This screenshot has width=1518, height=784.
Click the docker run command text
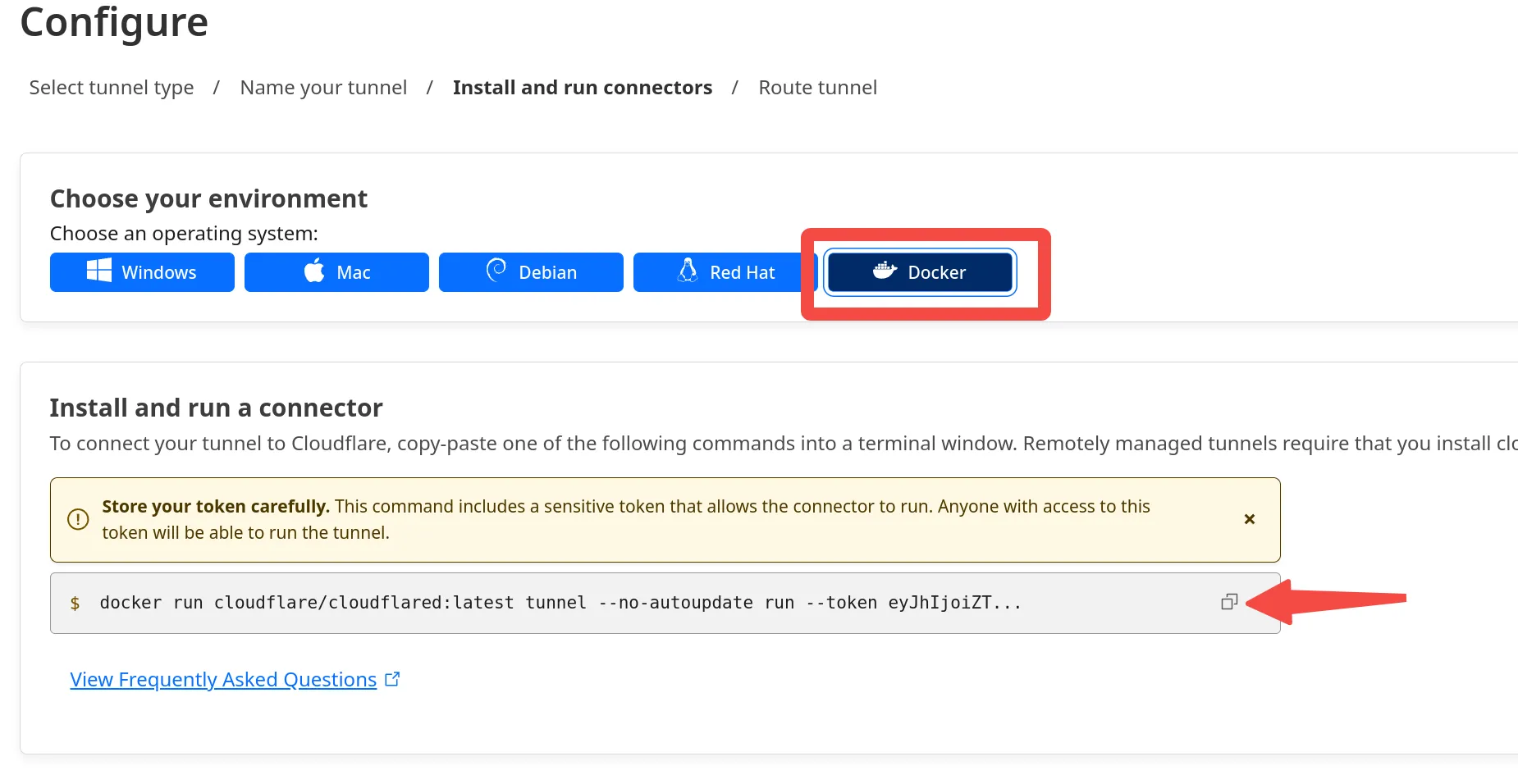pos(560,603)
